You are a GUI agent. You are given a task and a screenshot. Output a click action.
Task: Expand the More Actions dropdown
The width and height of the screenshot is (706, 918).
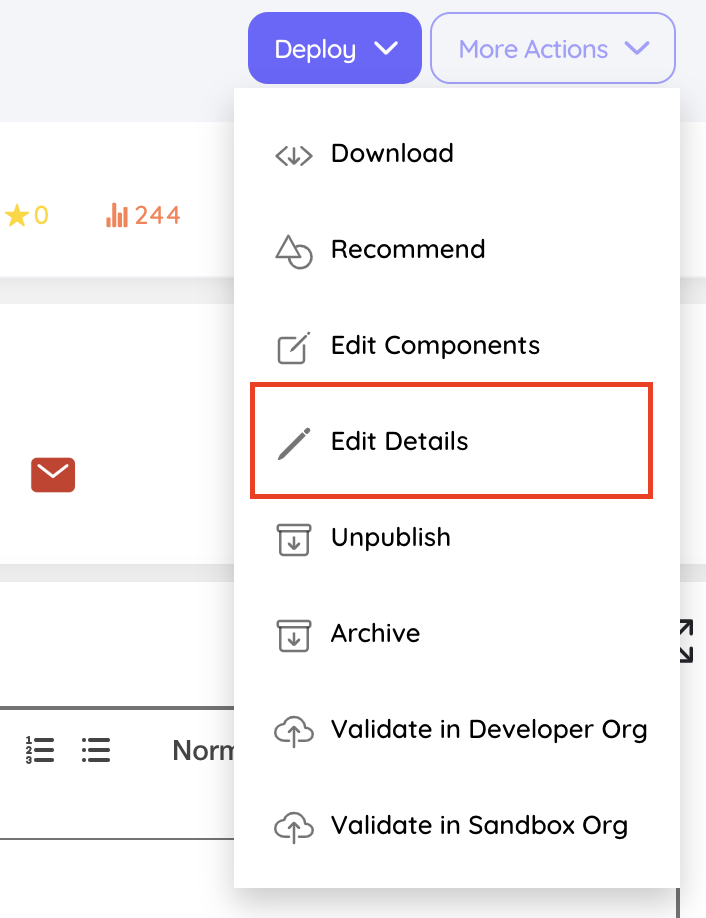(x=553, y=49)
